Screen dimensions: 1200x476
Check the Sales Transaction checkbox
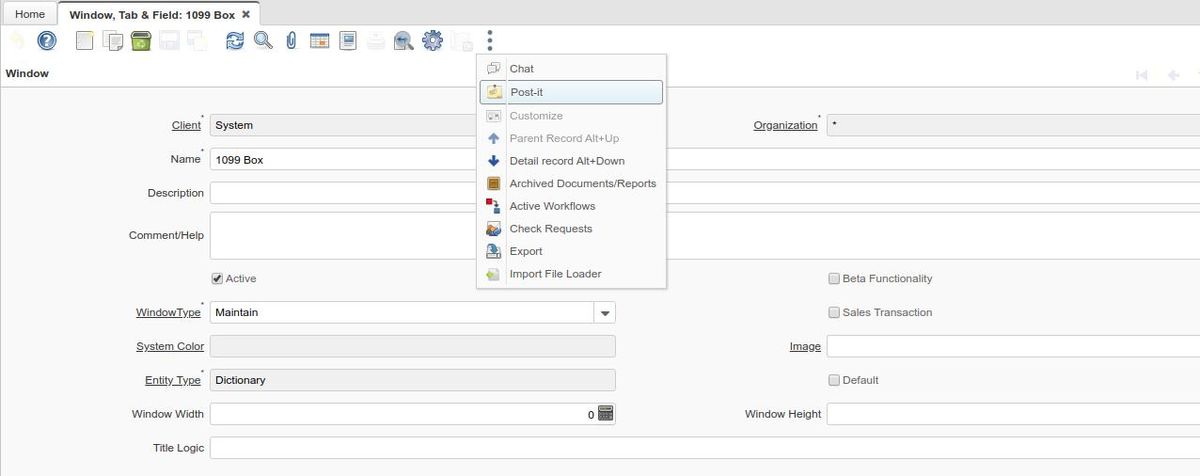click(834, 313)
